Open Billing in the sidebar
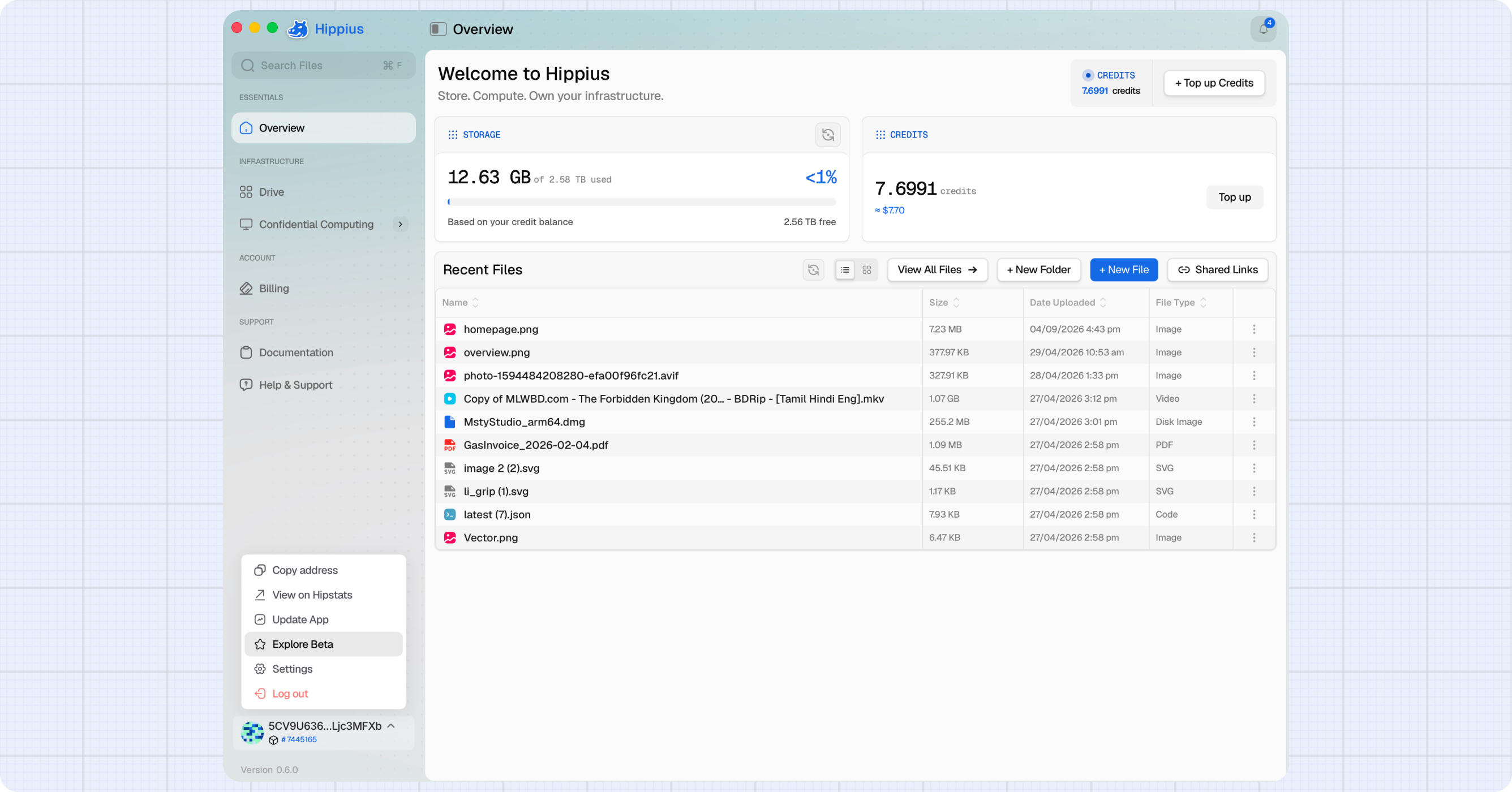 click(x=324, y=288)
